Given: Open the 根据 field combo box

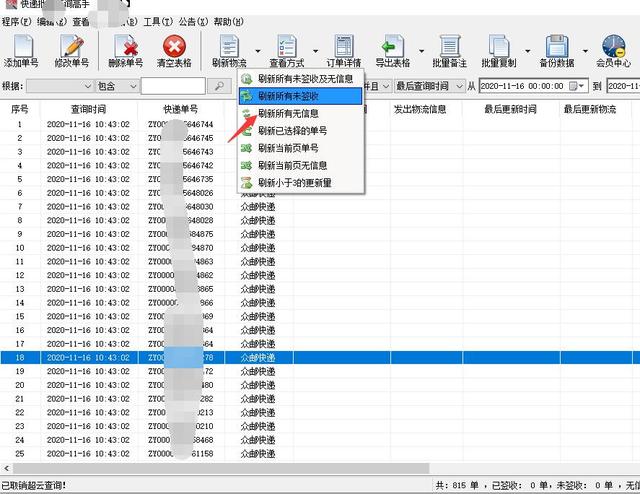Looking at the screenshot, I should click(x=60, y=86).
